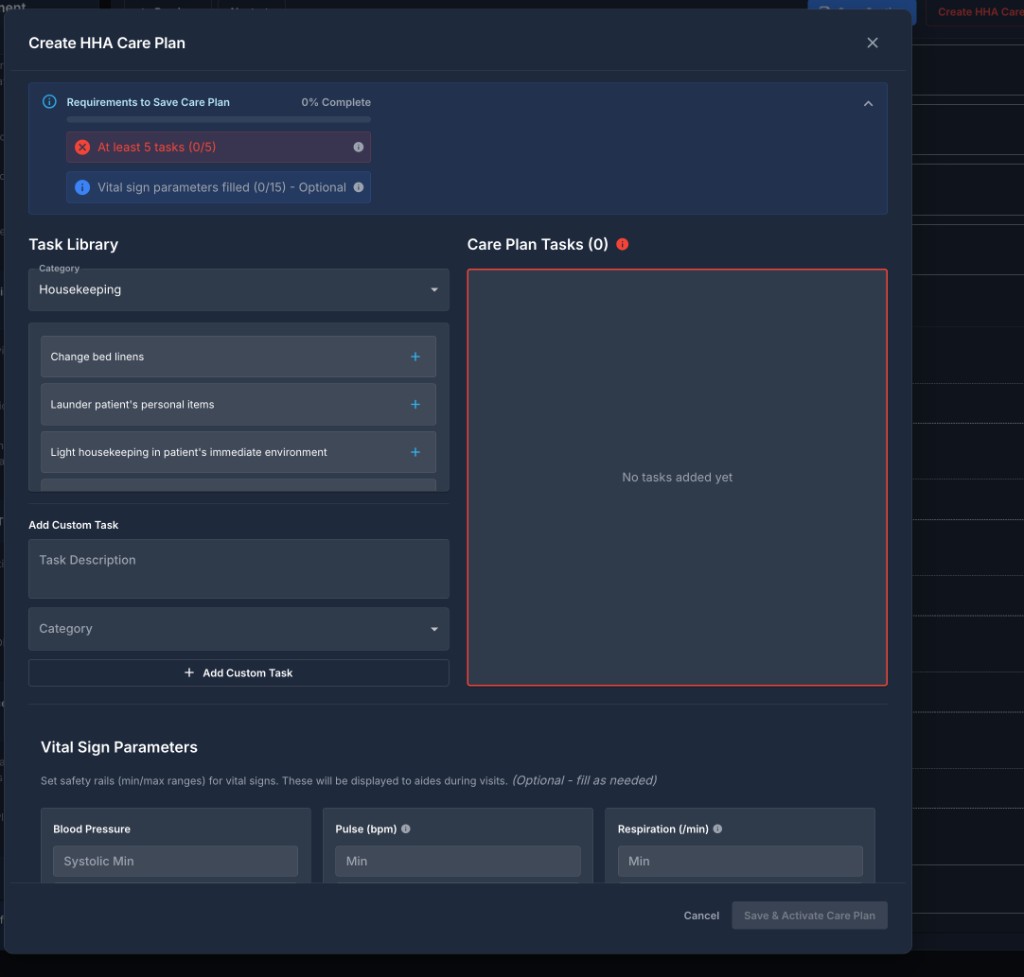Screen dimensions: 1024x977
Task: Select the Change bed linens row
Action: coord(238,357)
